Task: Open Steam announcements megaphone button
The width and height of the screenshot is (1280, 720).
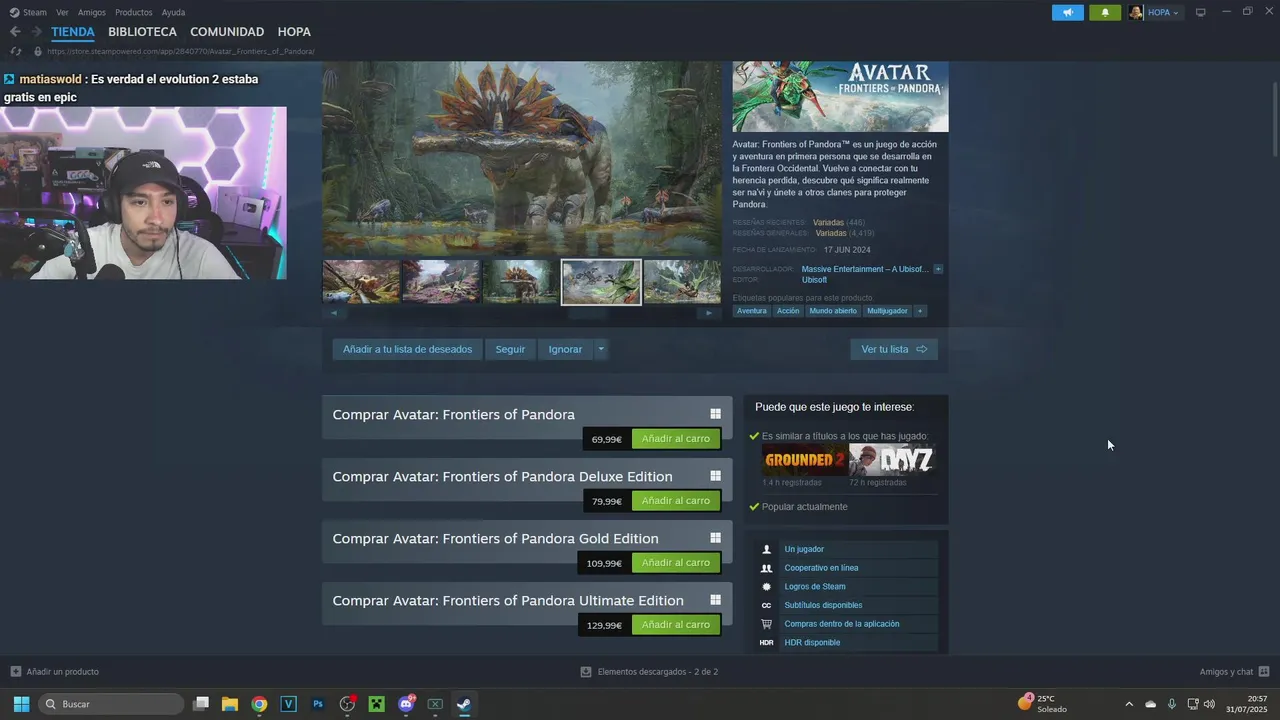Action: click(1068, 12)
